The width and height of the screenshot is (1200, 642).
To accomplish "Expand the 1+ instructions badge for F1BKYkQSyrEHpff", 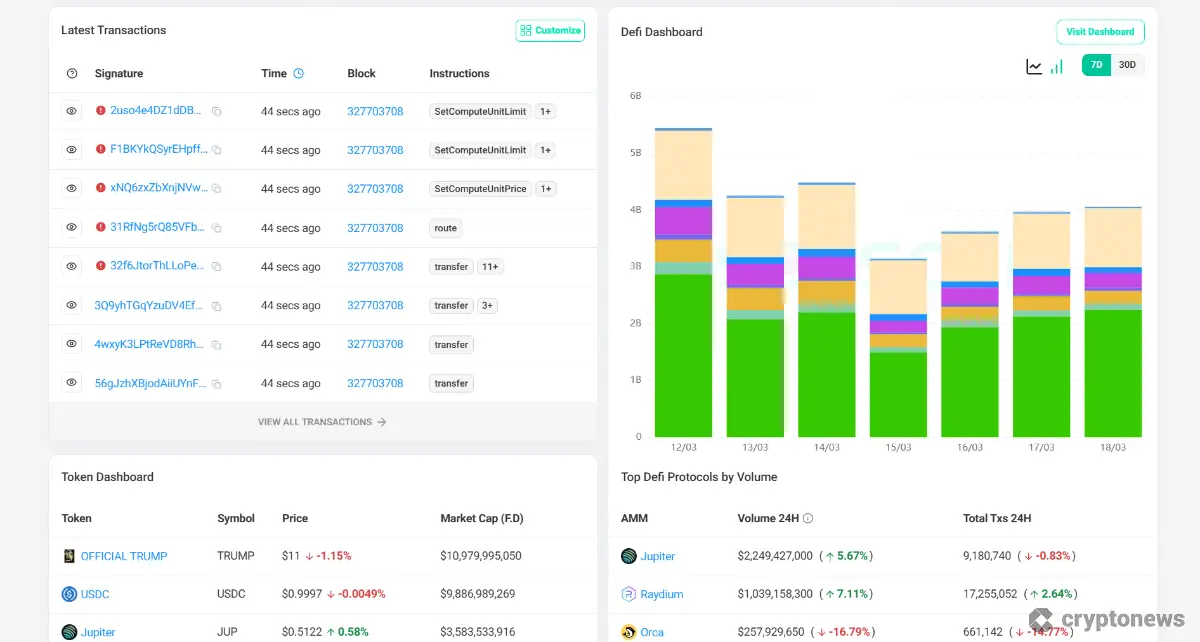I will [546, 150].
